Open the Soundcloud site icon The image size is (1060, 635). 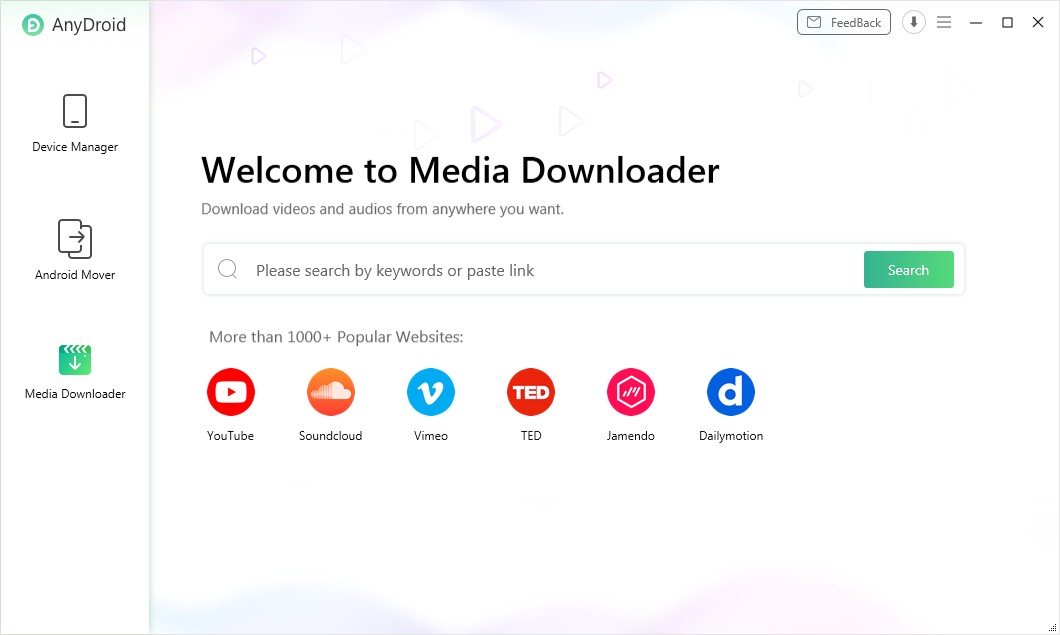(330, 392)
